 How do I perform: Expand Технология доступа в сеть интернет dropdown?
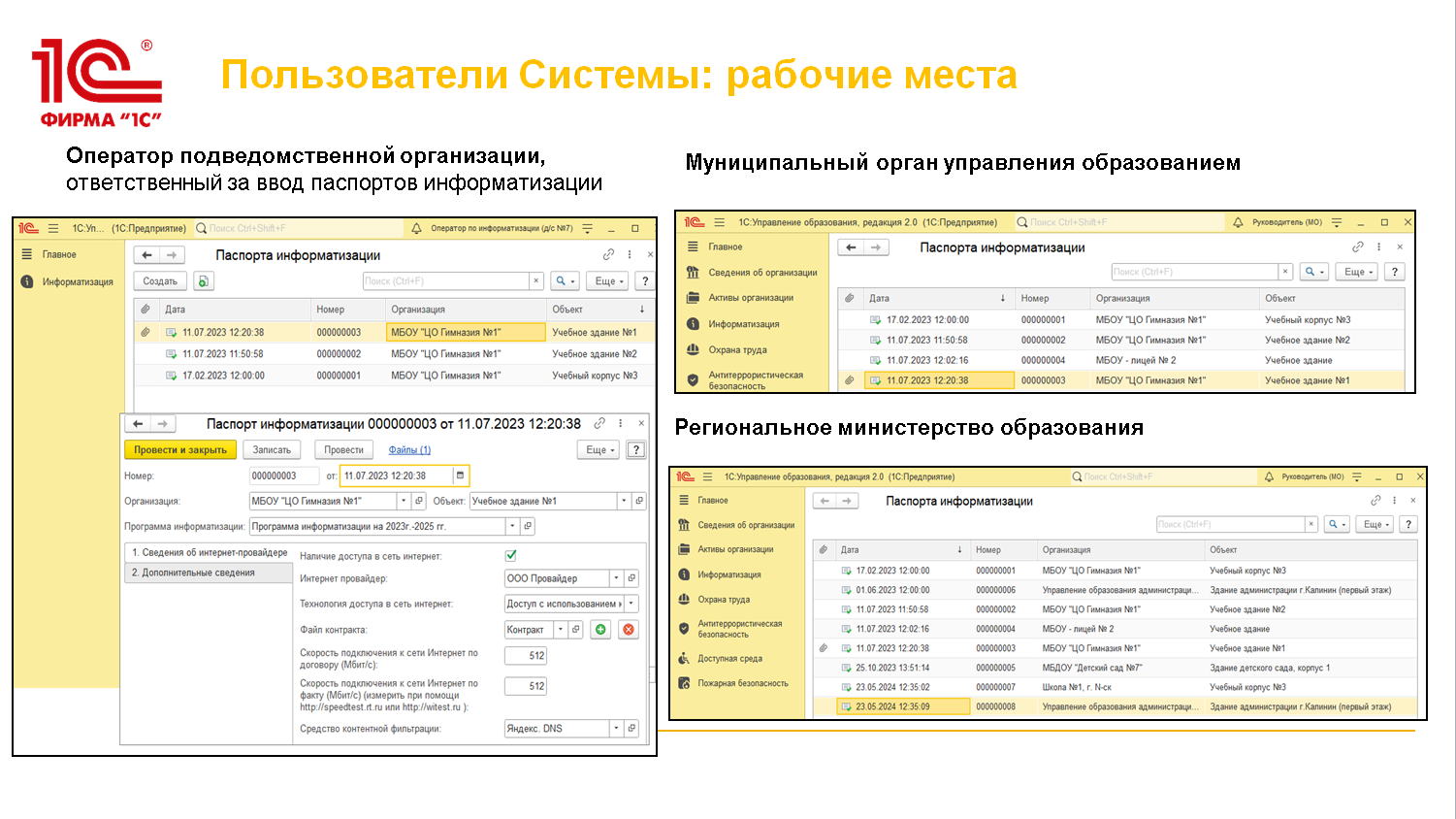631,604
